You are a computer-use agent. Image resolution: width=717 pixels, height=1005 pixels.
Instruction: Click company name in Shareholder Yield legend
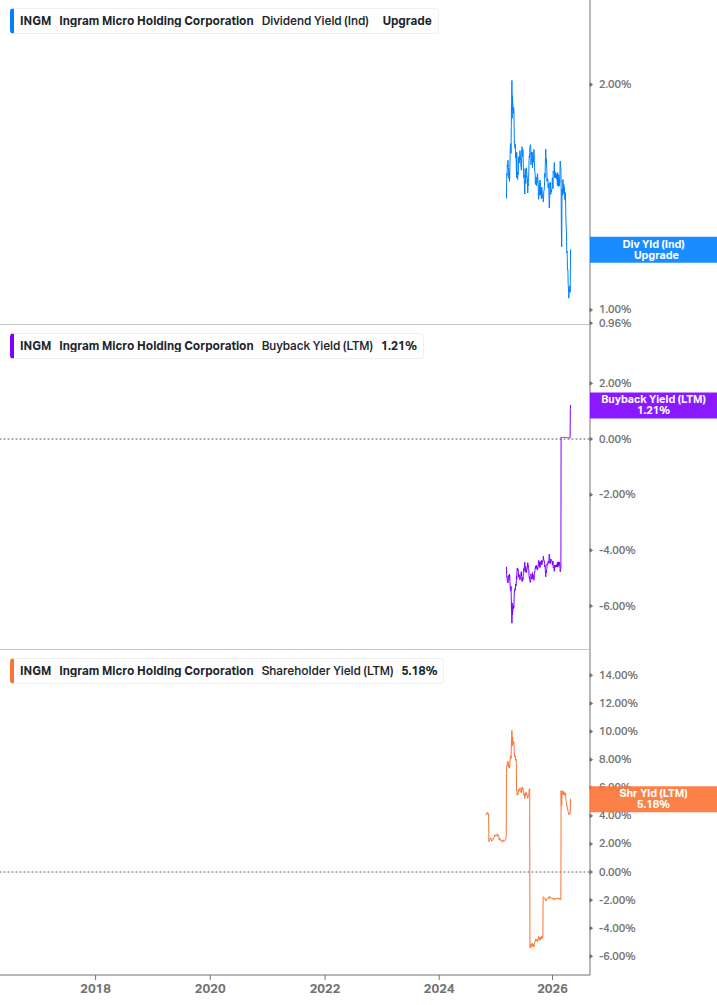coord(156,671)
